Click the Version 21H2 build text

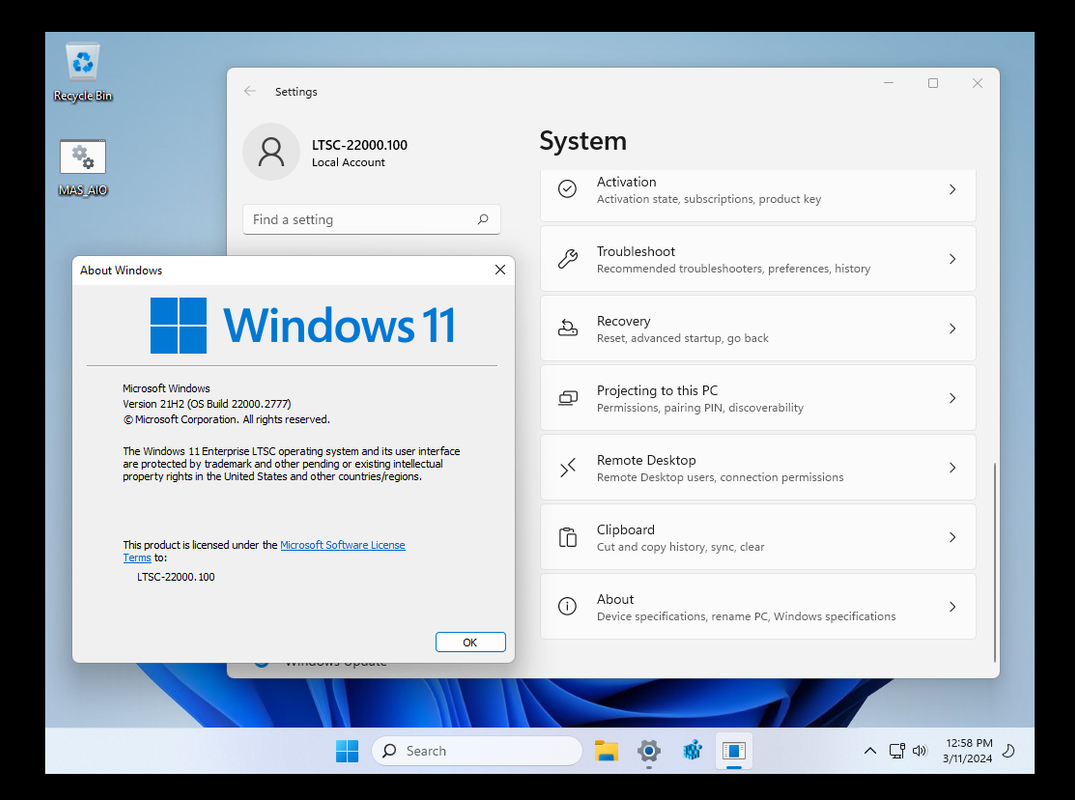(206, 404)
